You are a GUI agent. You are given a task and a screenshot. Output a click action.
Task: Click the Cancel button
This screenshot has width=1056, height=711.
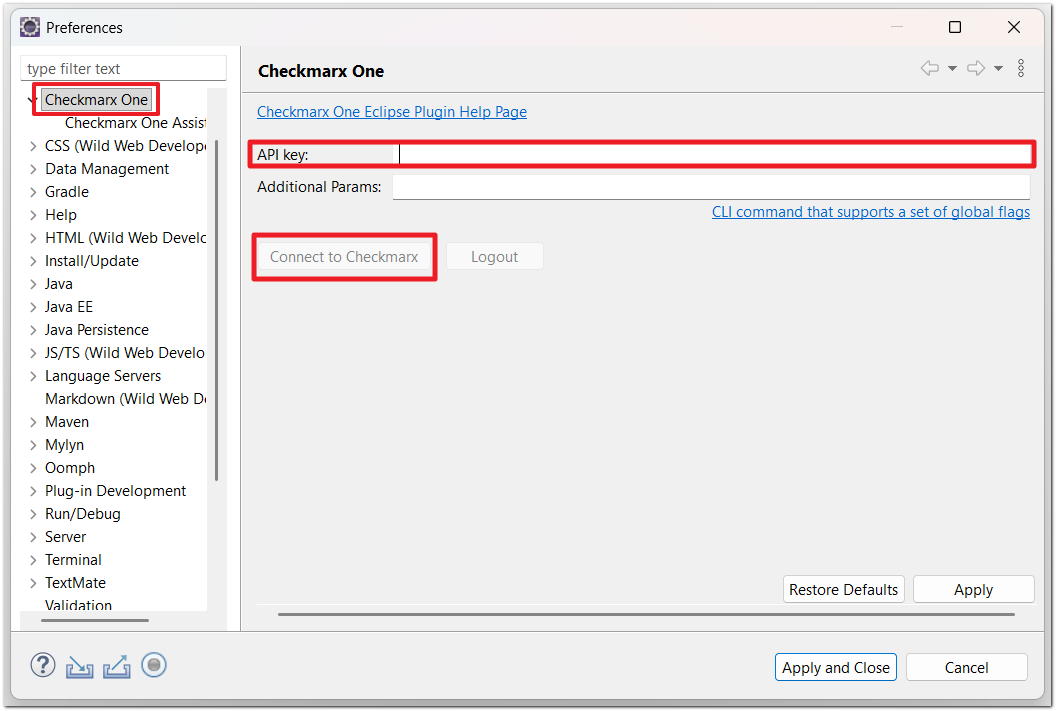tap(966, 667)
